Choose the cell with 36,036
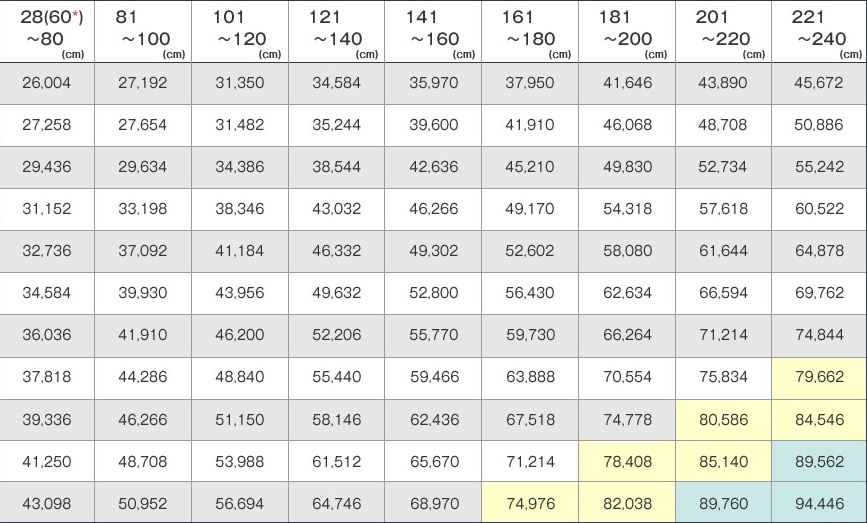This screenshot has width=867, height=523. point(46,335)
